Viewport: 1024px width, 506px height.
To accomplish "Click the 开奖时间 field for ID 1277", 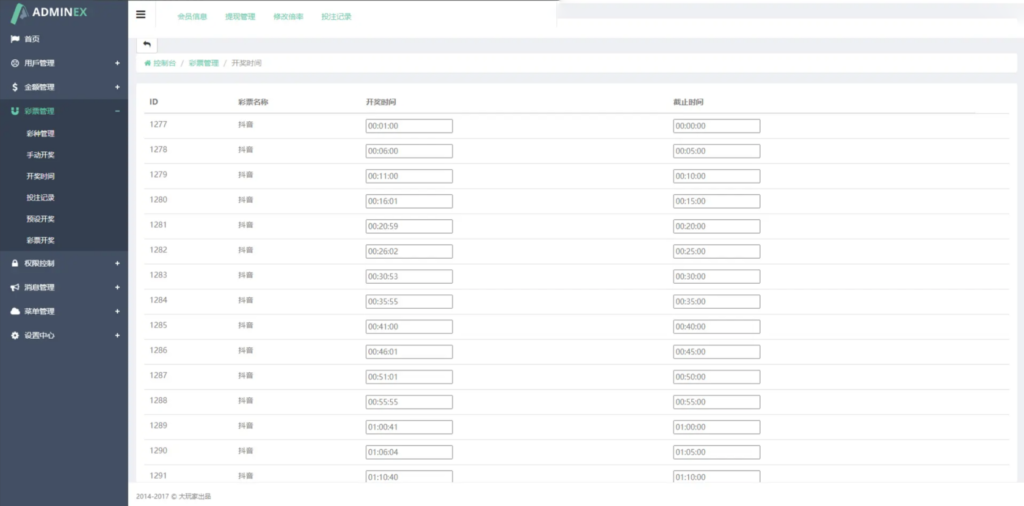I will click(x=409, y=126).
